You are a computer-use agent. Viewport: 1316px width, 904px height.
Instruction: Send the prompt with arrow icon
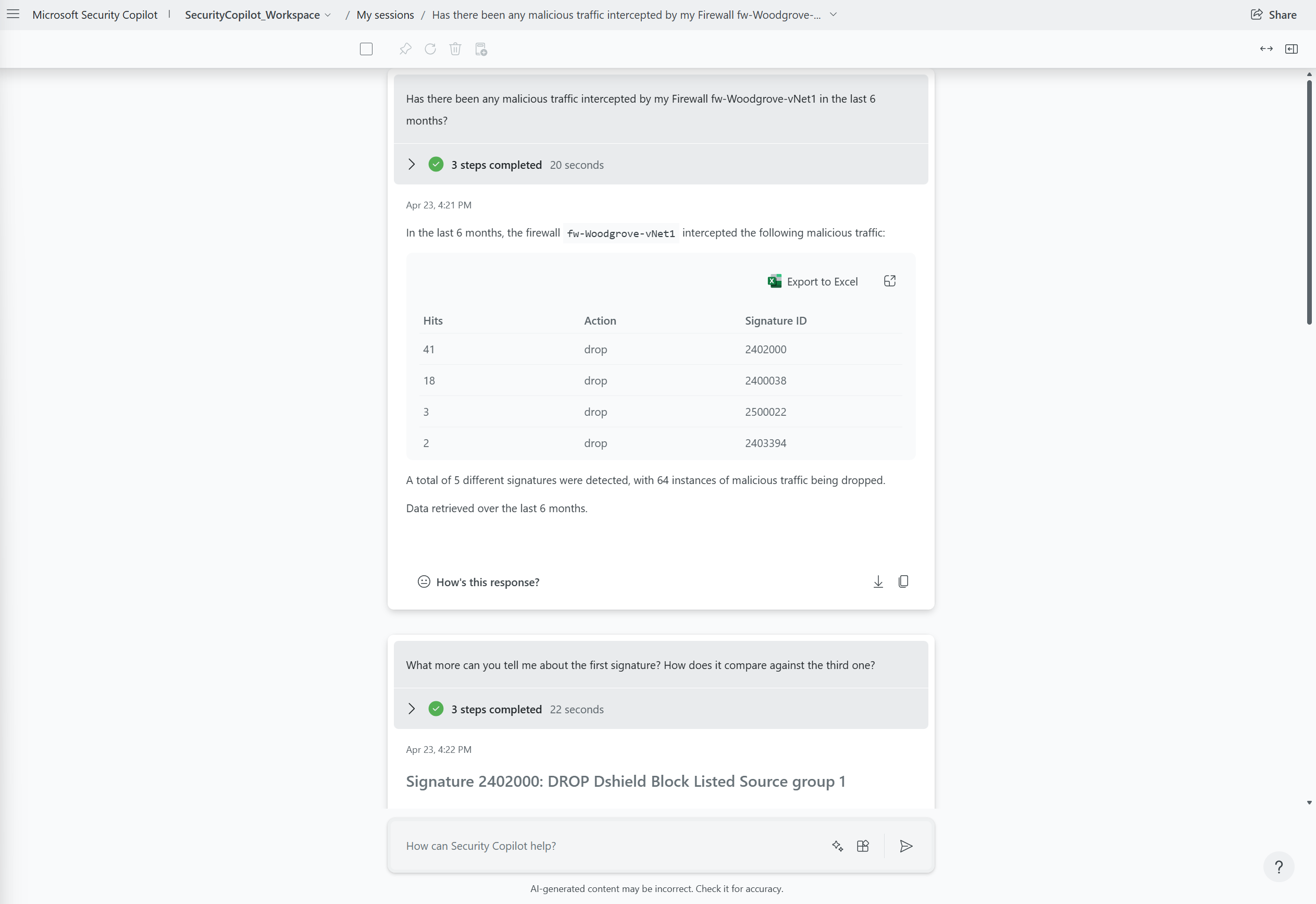tap(906, 846)
